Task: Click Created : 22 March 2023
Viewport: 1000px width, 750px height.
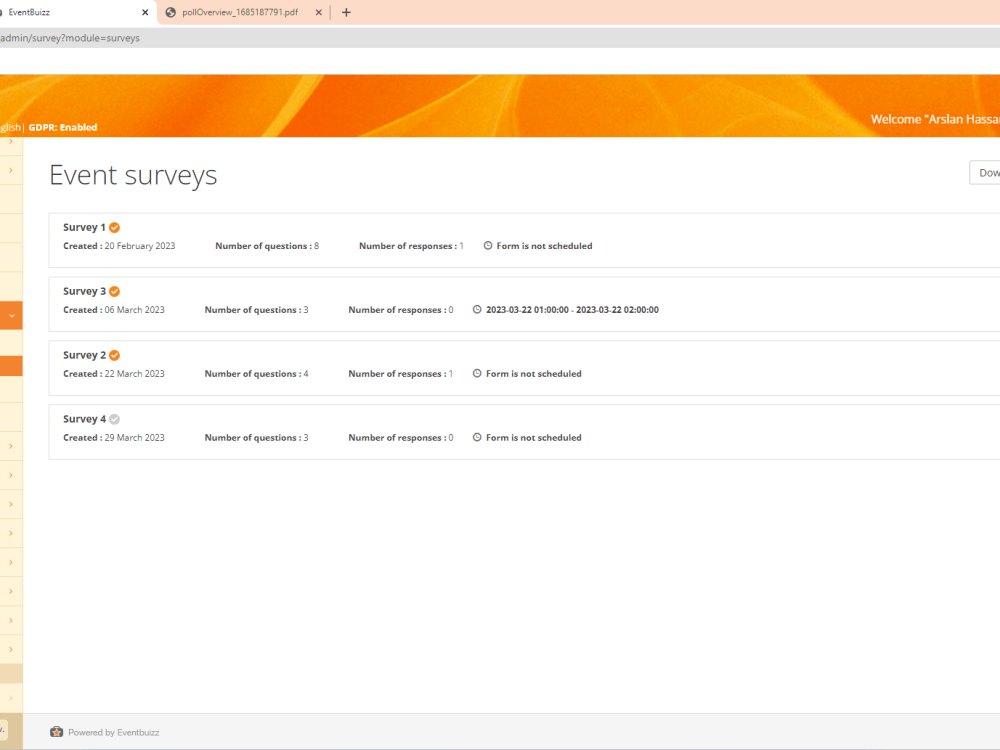Action: [x=114, y=373]
